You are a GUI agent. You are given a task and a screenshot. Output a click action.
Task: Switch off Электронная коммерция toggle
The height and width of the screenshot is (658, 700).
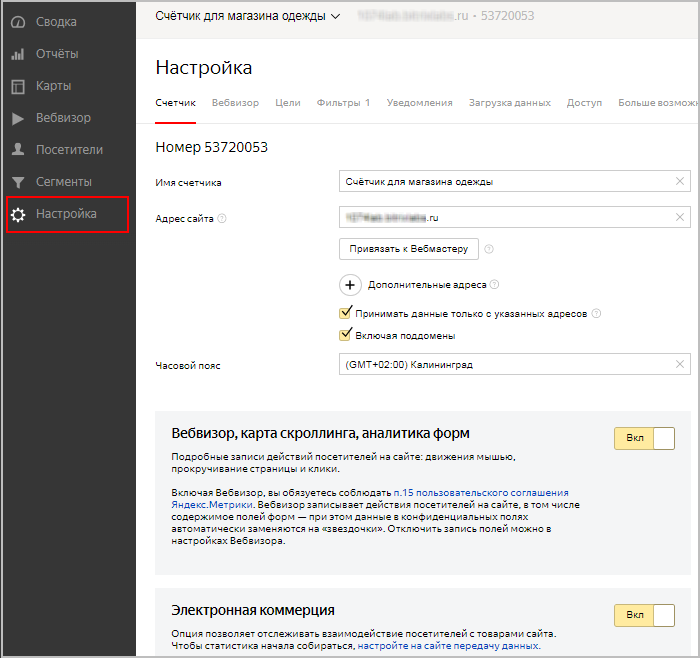644,616
